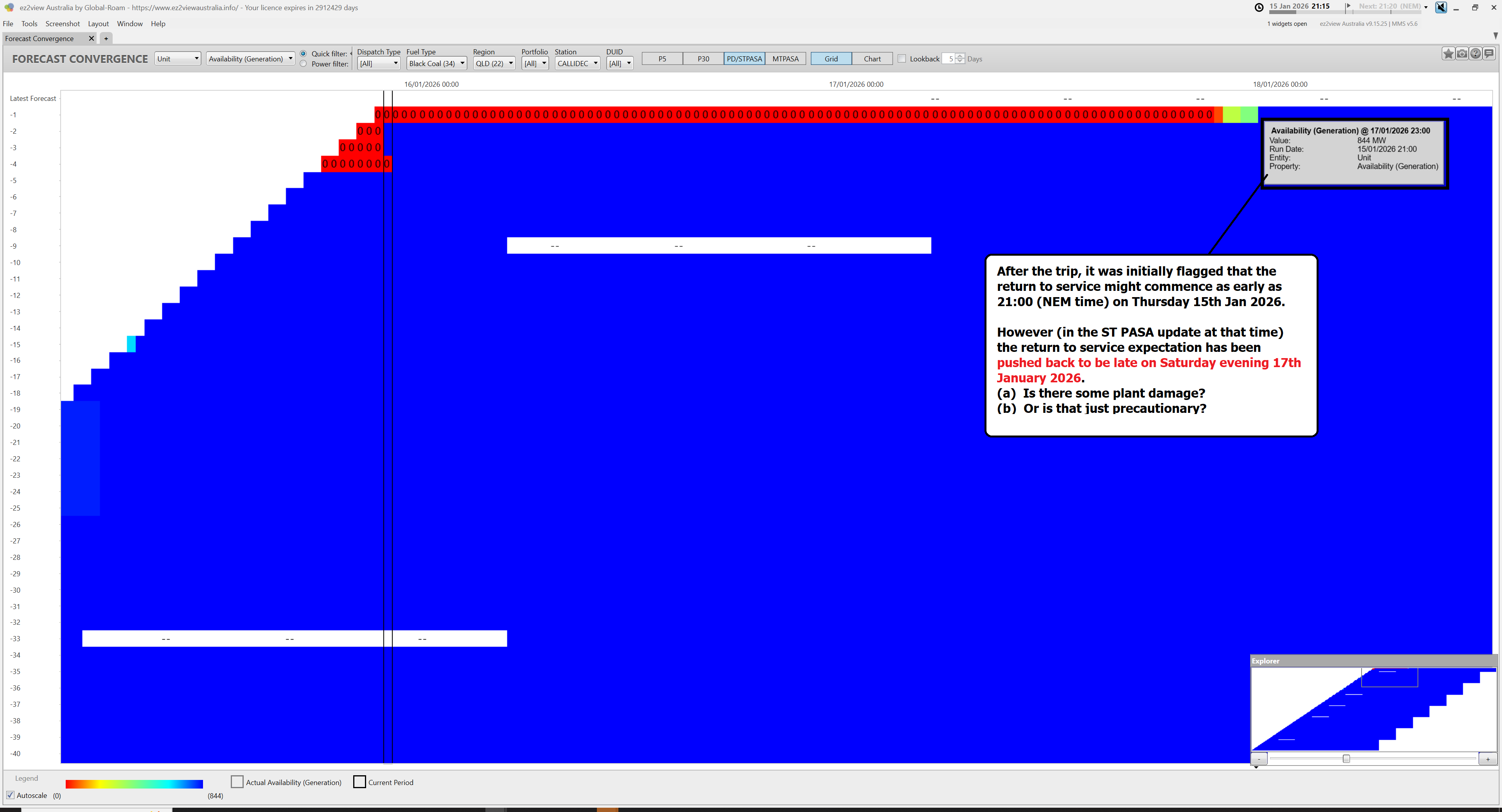
Task: Toggle the Current Period legend box
Action: [360, 782]
